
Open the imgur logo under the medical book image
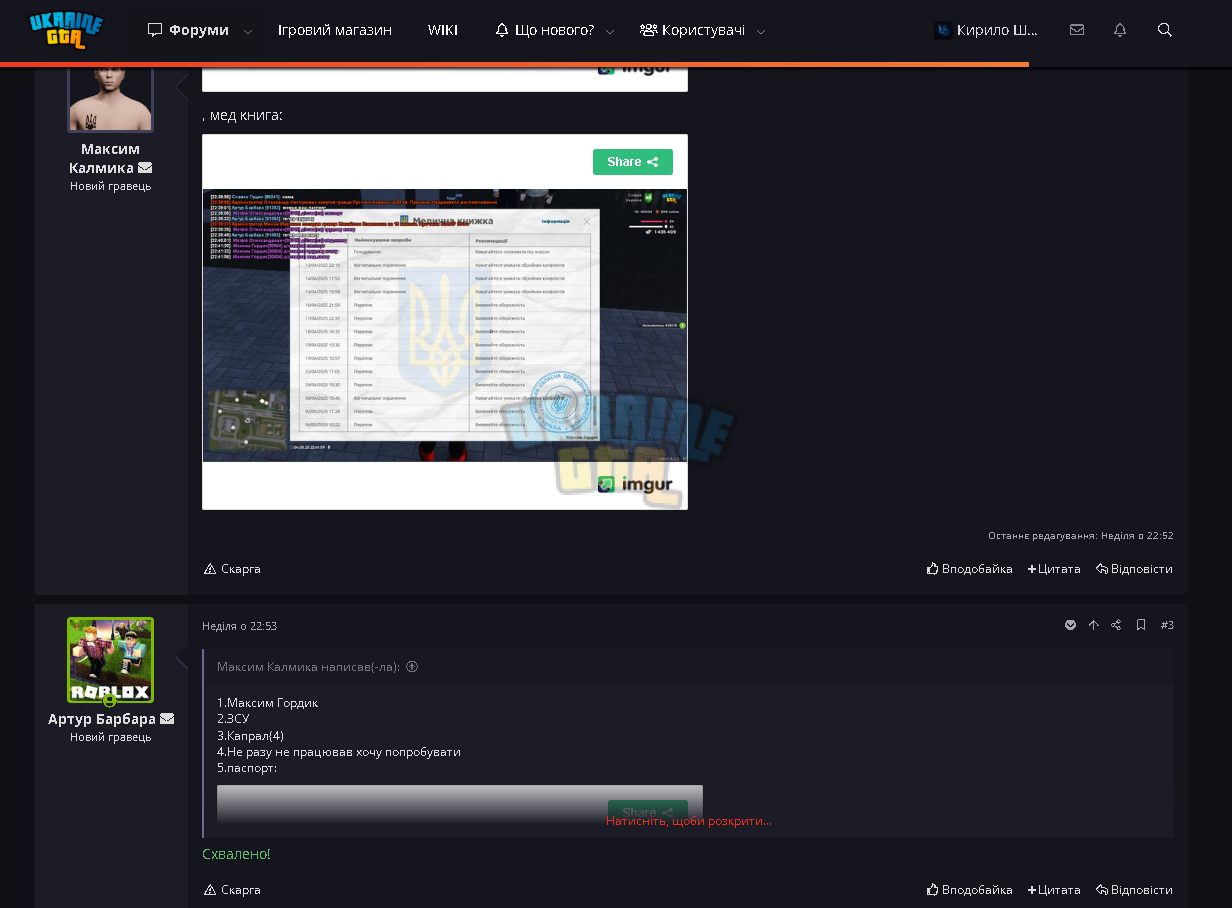pyautogui.click(x=635, y=485)
